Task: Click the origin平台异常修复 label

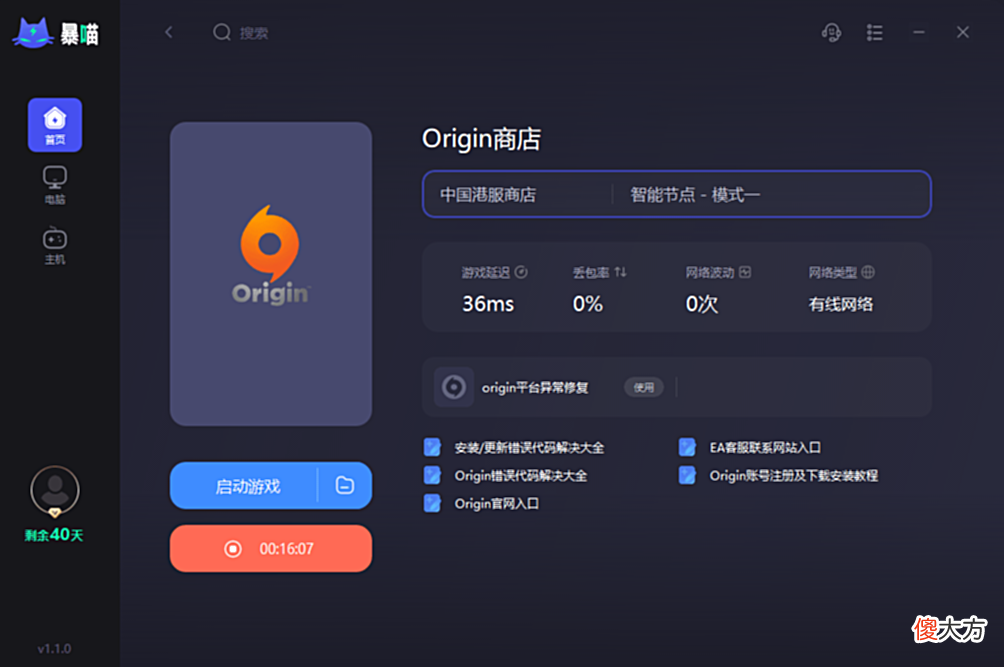Action: tap(535, 388)
